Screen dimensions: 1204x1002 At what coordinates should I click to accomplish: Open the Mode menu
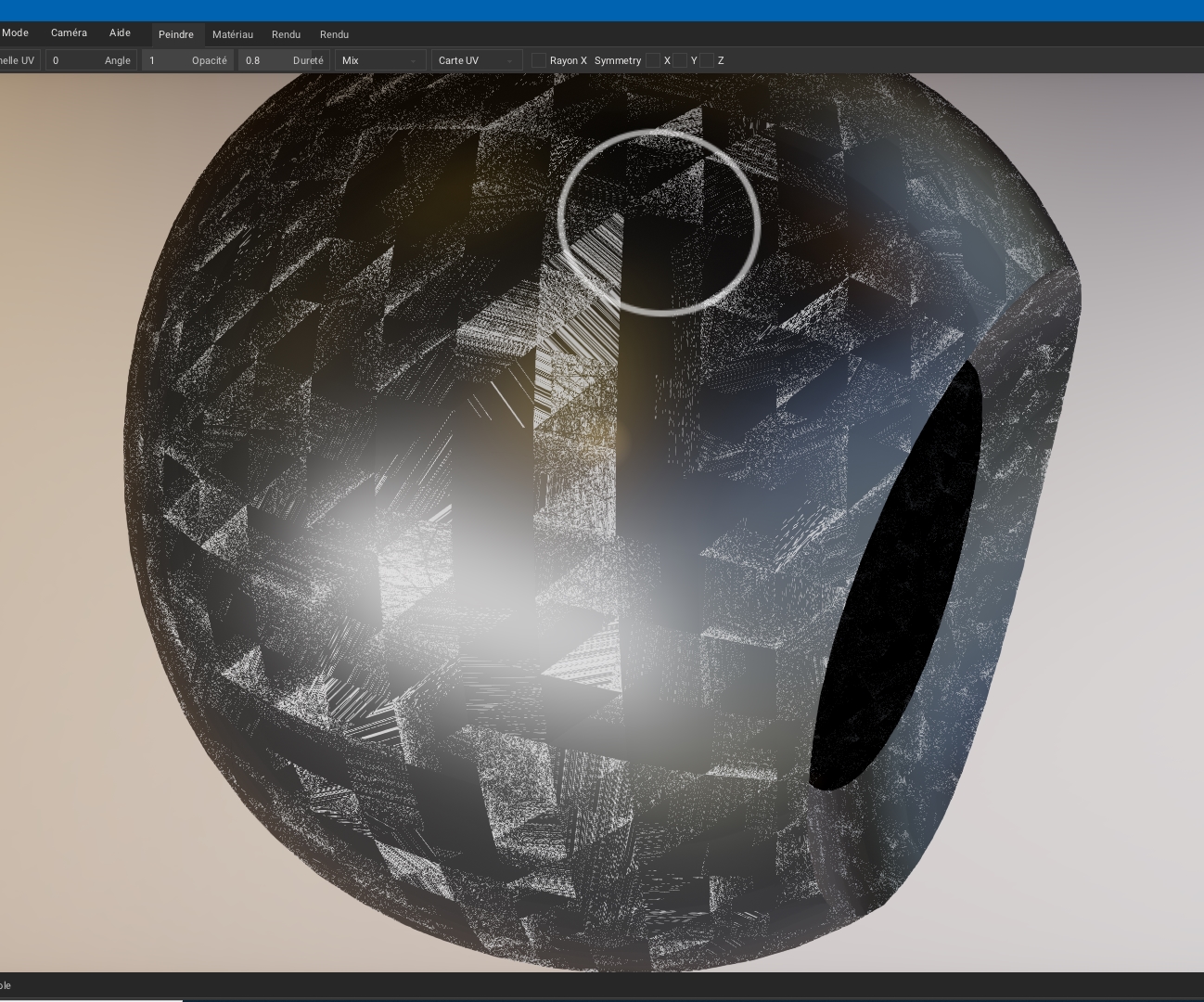click(x=16, y=32)
